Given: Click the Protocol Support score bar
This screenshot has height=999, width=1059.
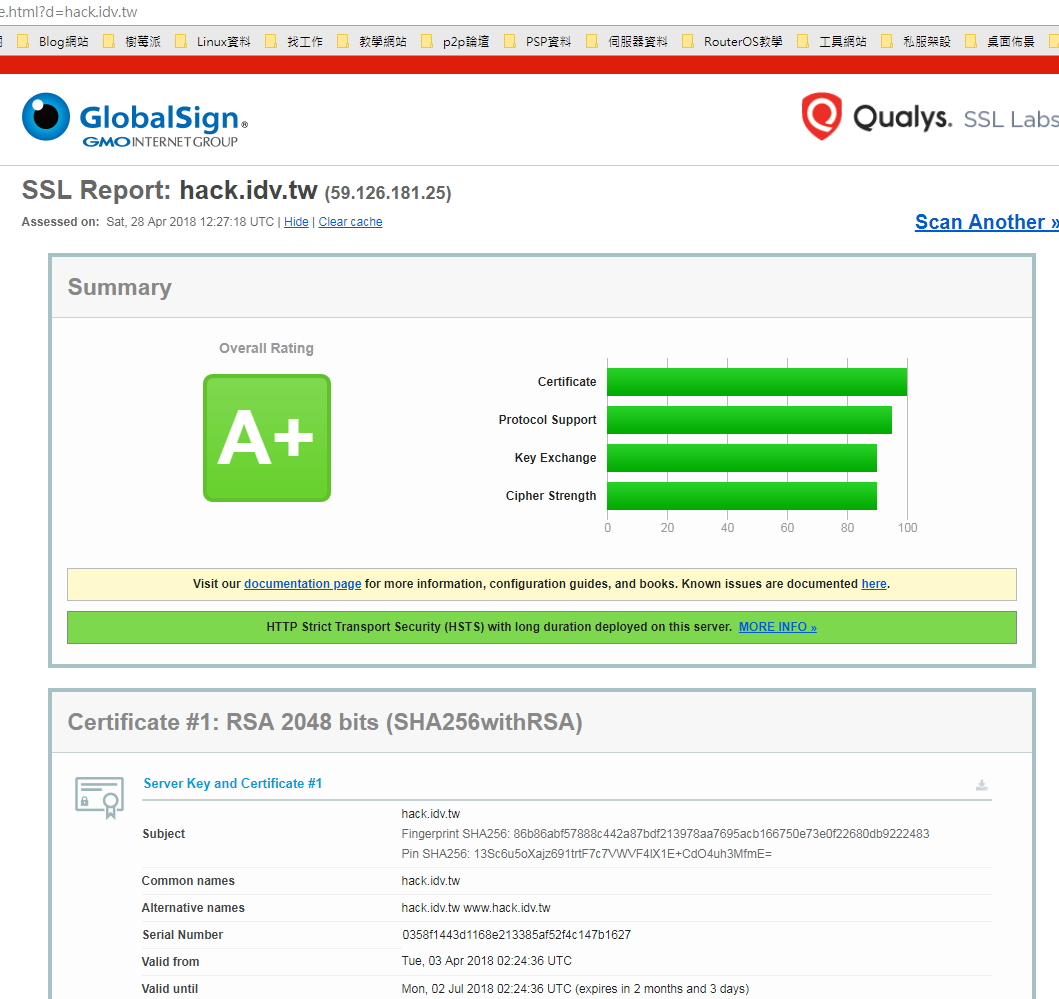Looking at the screenshot, I should (750, 420).
